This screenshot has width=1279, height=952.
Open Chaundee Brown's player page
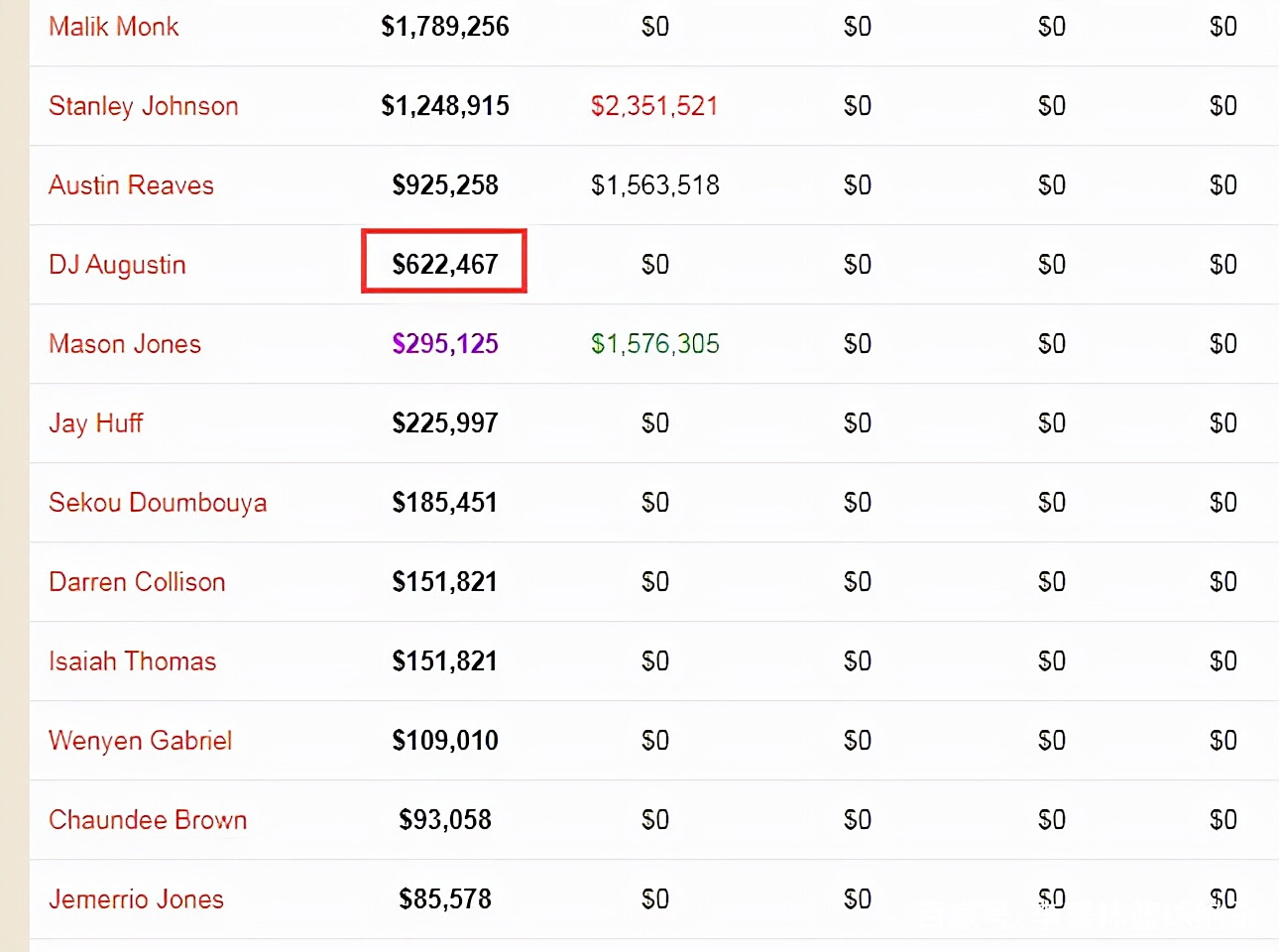[148, 820]
